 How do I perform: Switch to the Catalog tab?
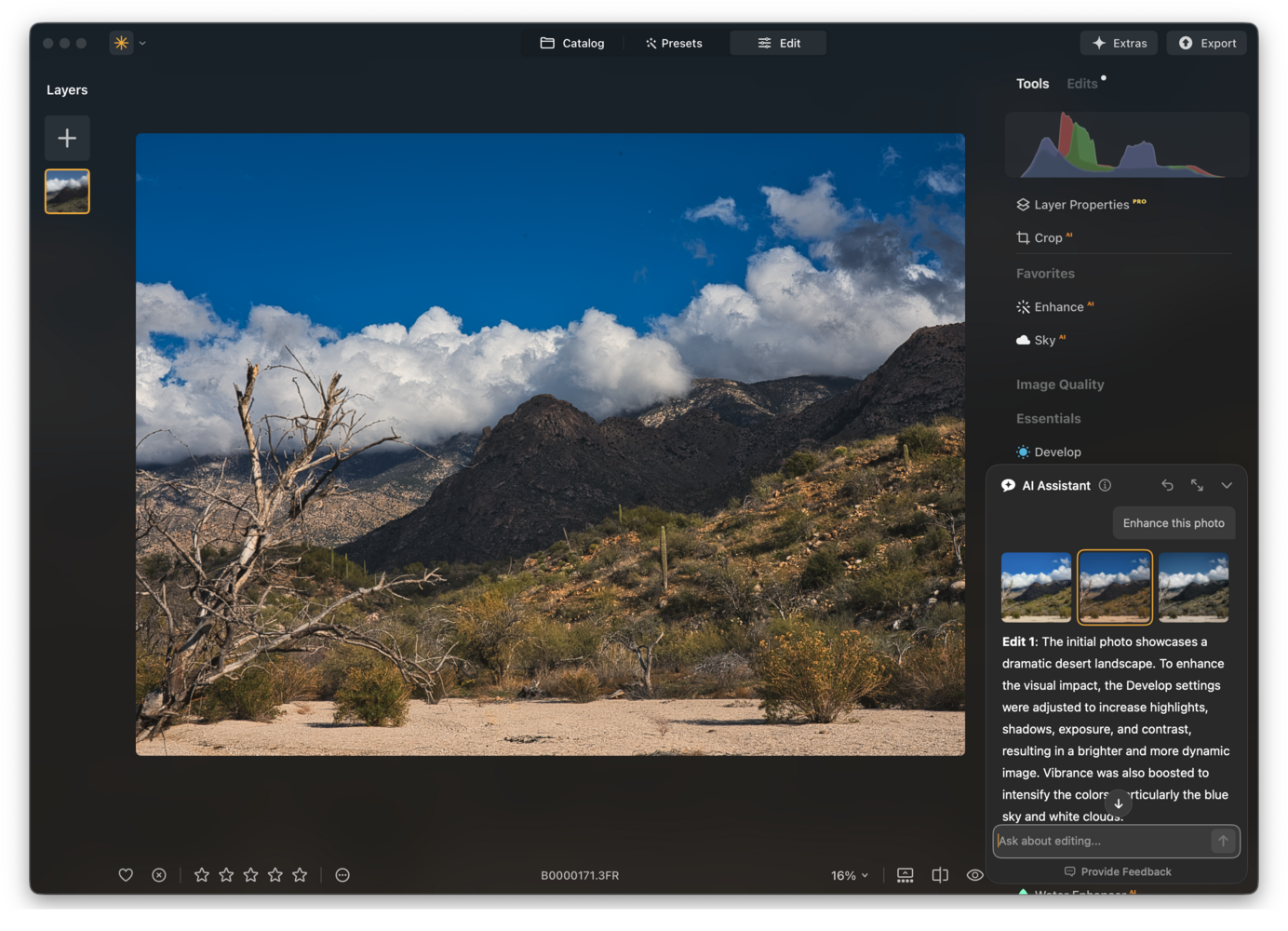[x=572, y=43]
